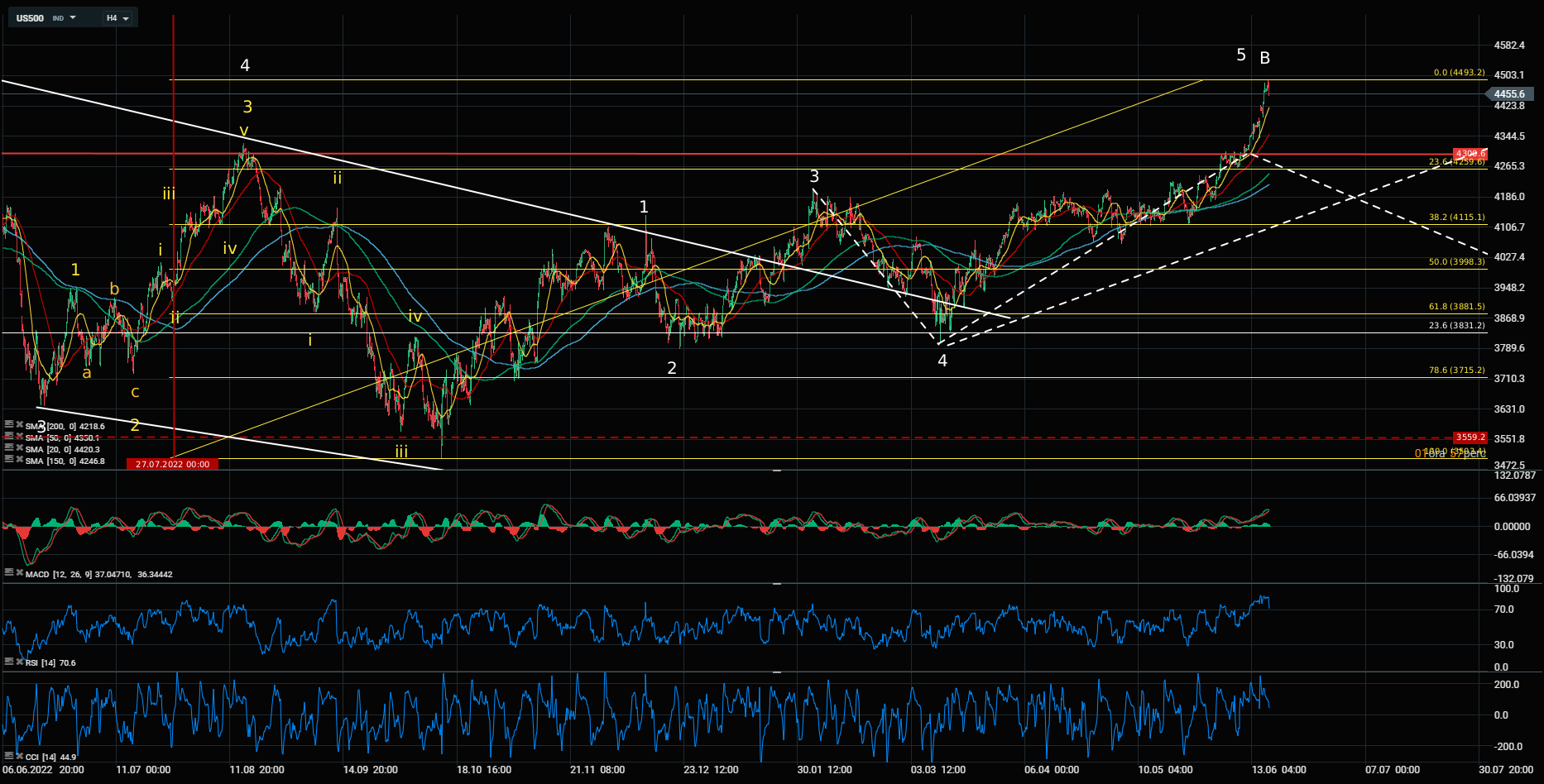
Task: Click the 4582.4 price axis label
Action: [1509, 45]
